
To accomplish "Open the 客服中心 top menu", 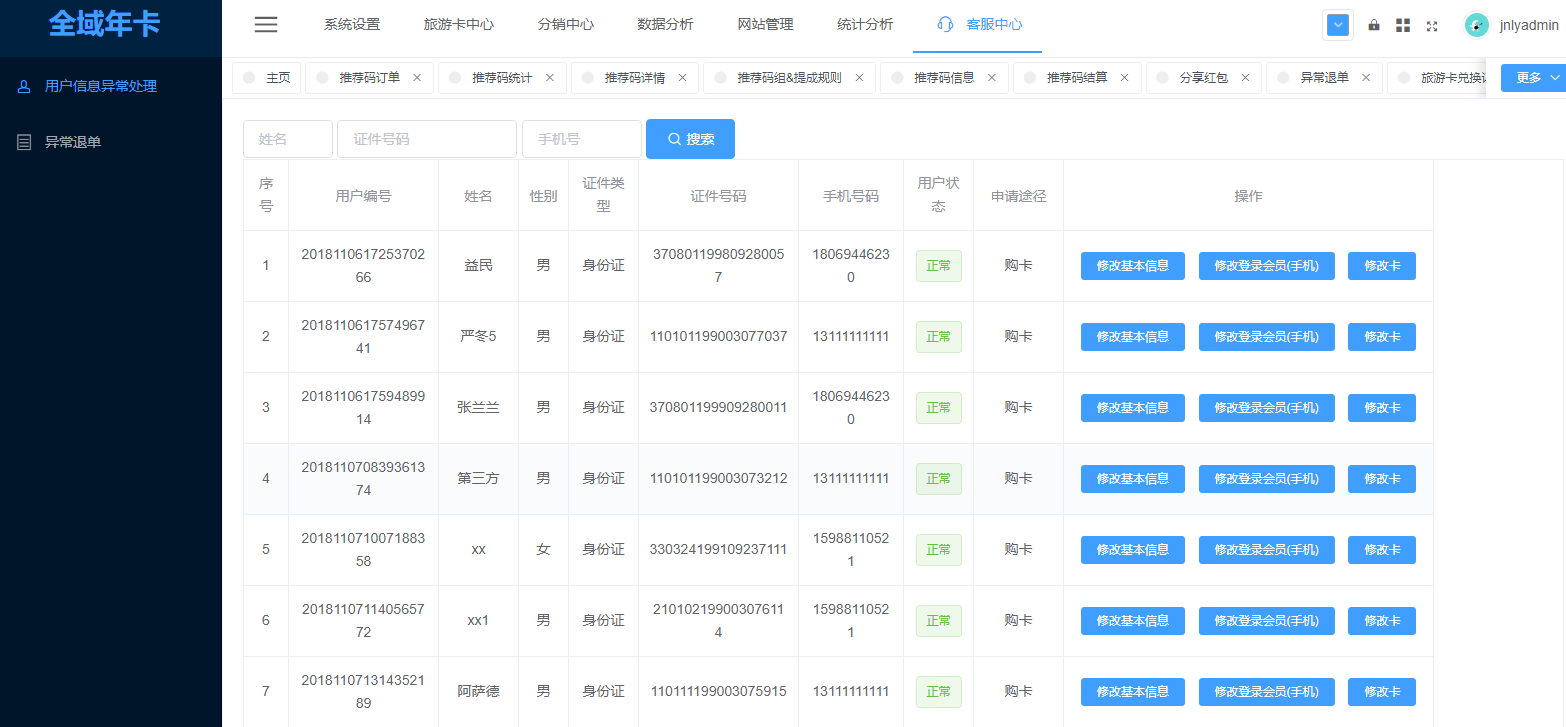I will click(980, 25).
